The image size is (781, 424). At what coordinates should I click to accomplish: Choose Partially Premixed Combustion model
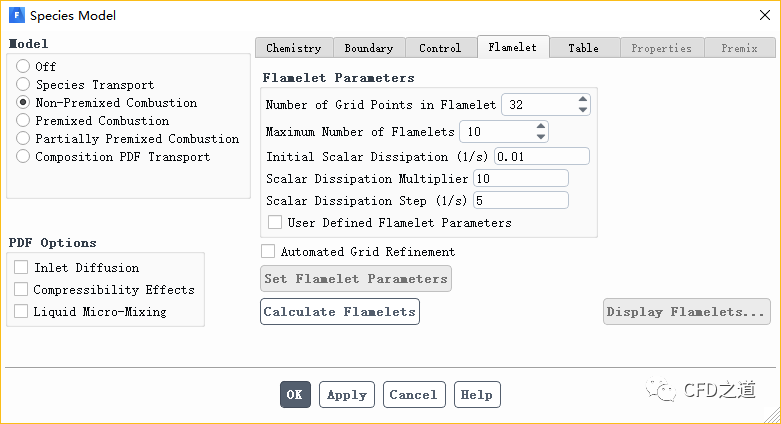click(x=23, y=139)
